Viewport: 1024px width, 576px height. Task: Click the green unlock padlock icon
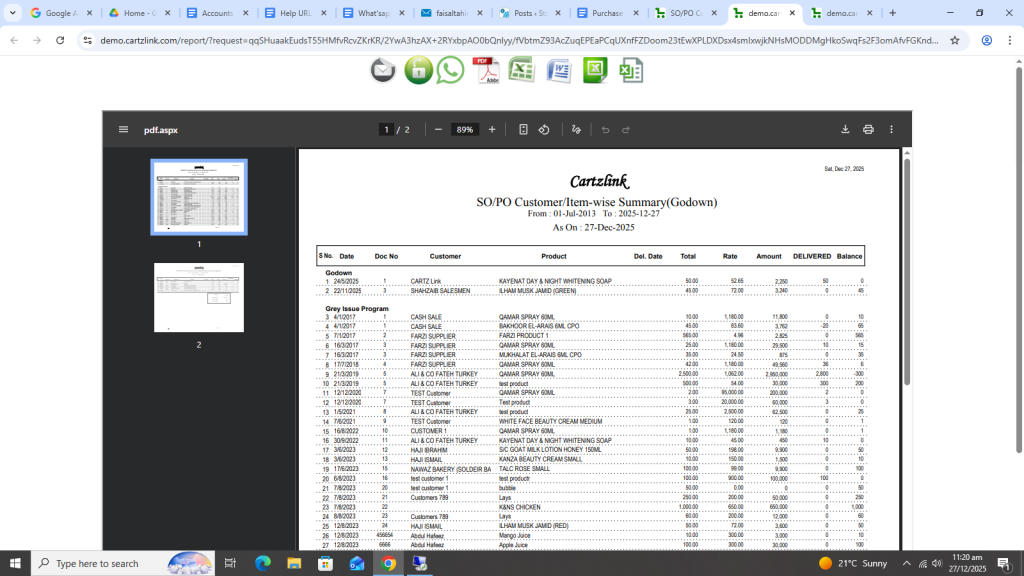(x=418, y=70)
